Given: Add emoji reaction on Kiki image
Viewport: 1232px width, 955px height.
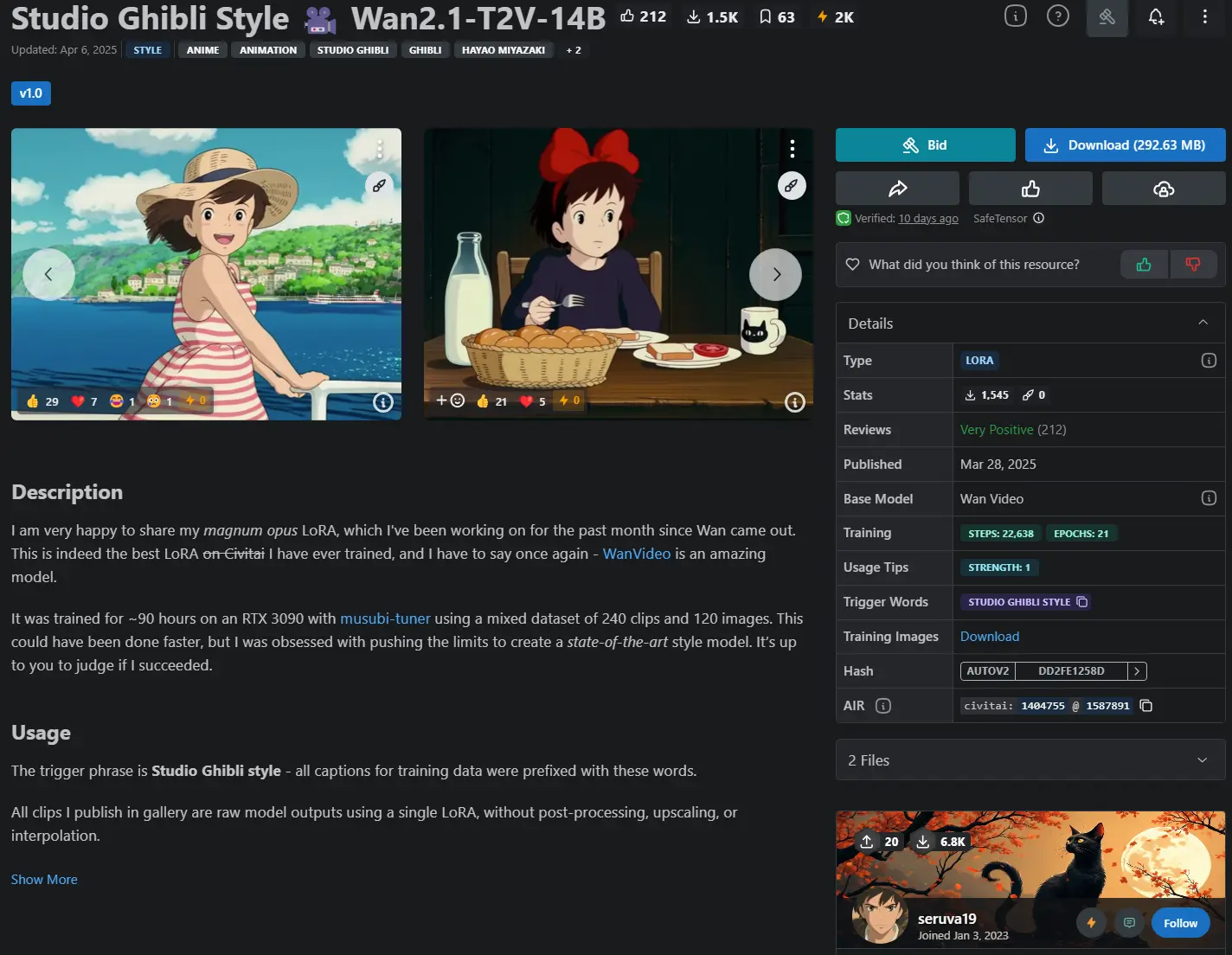Looking at the screenshot, I should pyautogui.click(x=450, y=401).
